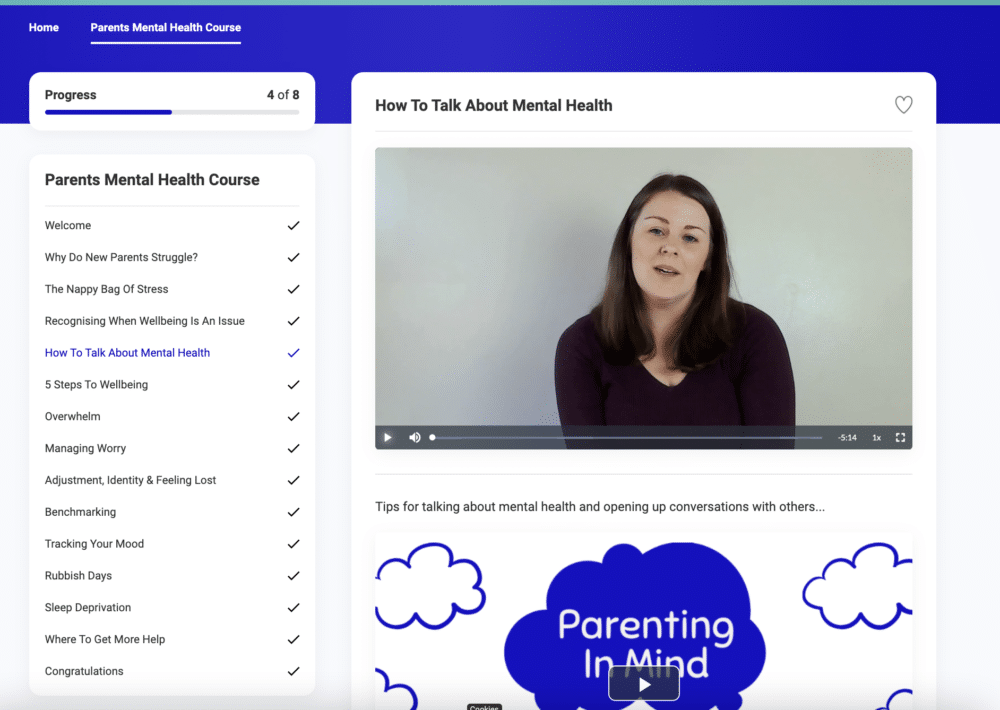Viewport: 1000px width, 710px height.
Task: Click the Progress label
Action: [70, 94]
